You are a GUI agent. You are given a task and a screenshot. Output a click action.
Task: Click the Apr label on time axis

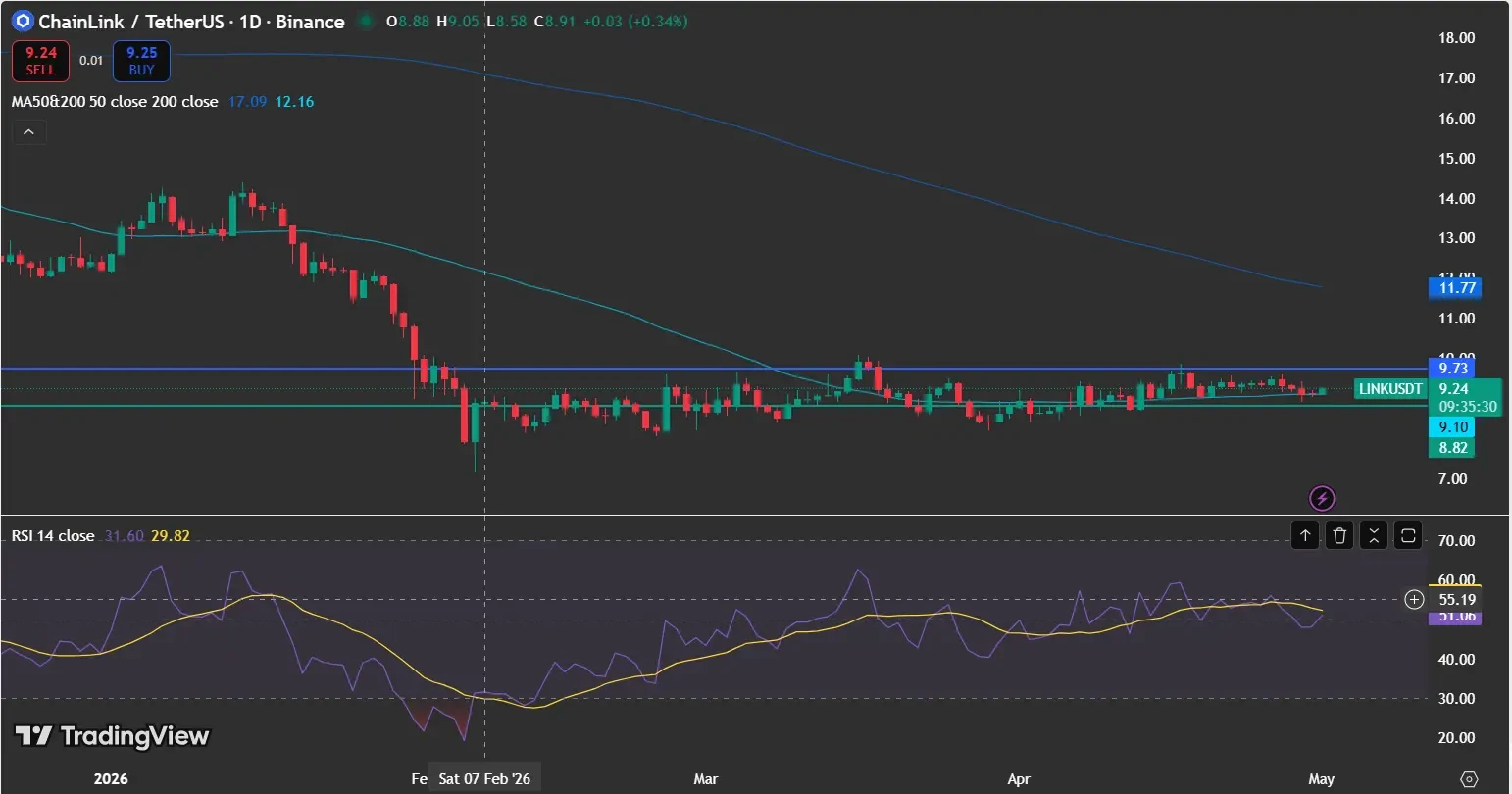click(1019, 779)
